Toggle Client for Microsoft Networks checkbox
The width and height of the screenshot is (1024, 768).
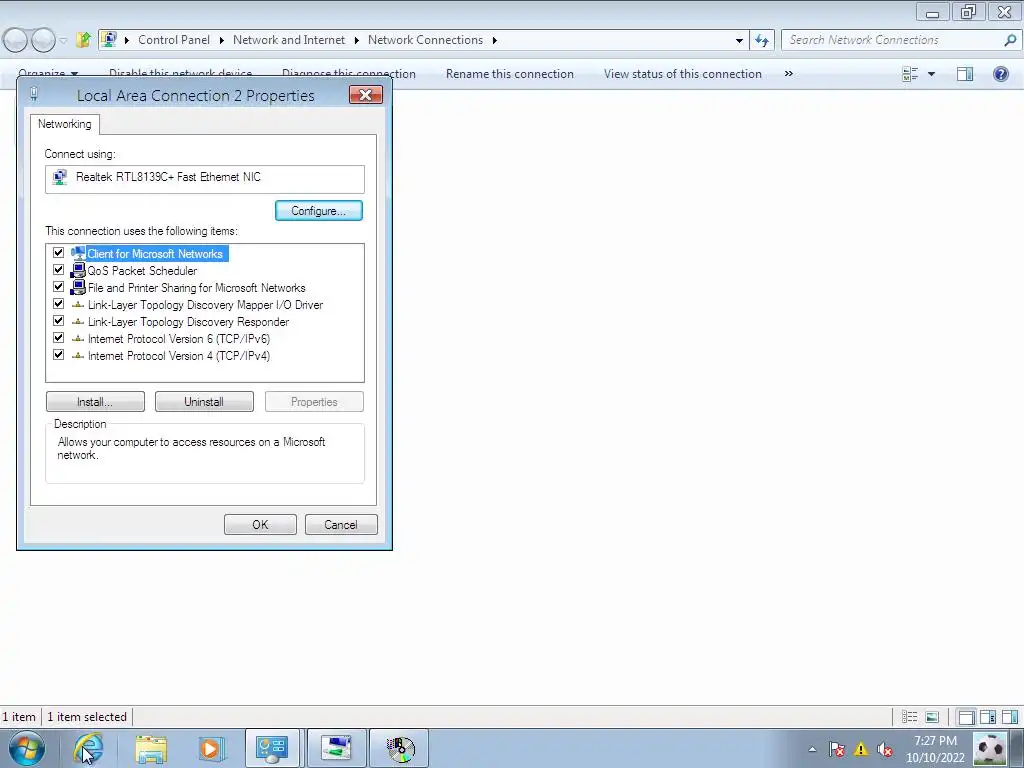(x=58, y=253)
